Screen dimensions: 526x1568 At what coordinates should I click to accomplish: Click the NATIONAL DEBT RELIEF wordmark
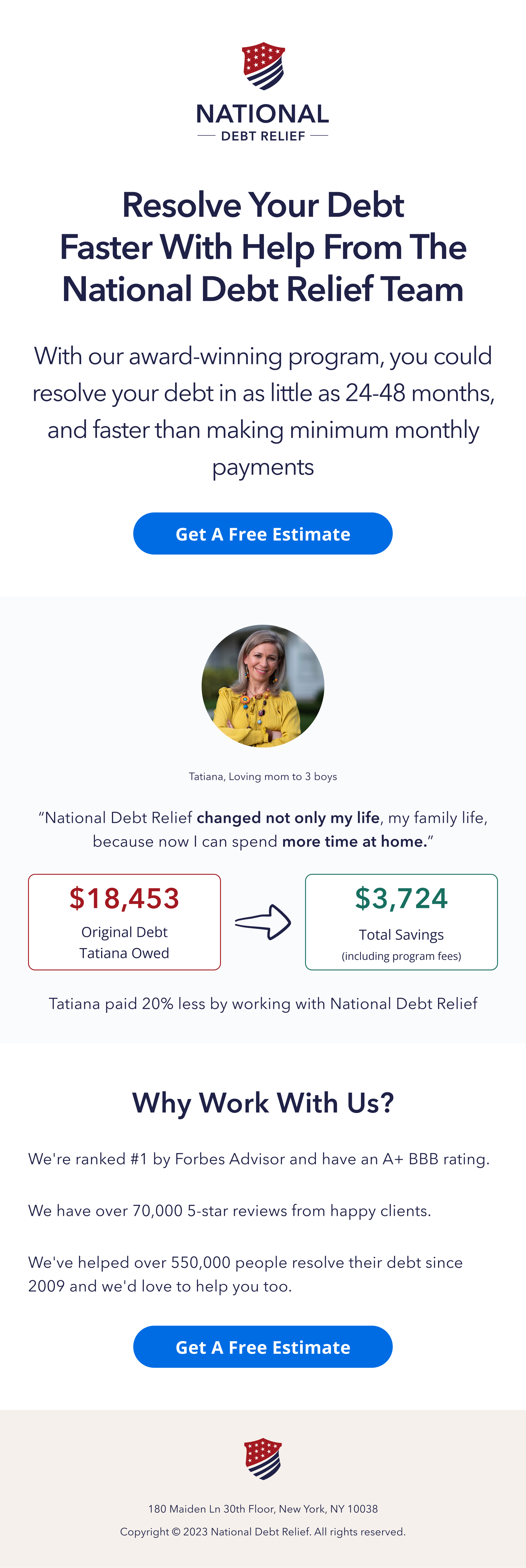pos(263,122)
